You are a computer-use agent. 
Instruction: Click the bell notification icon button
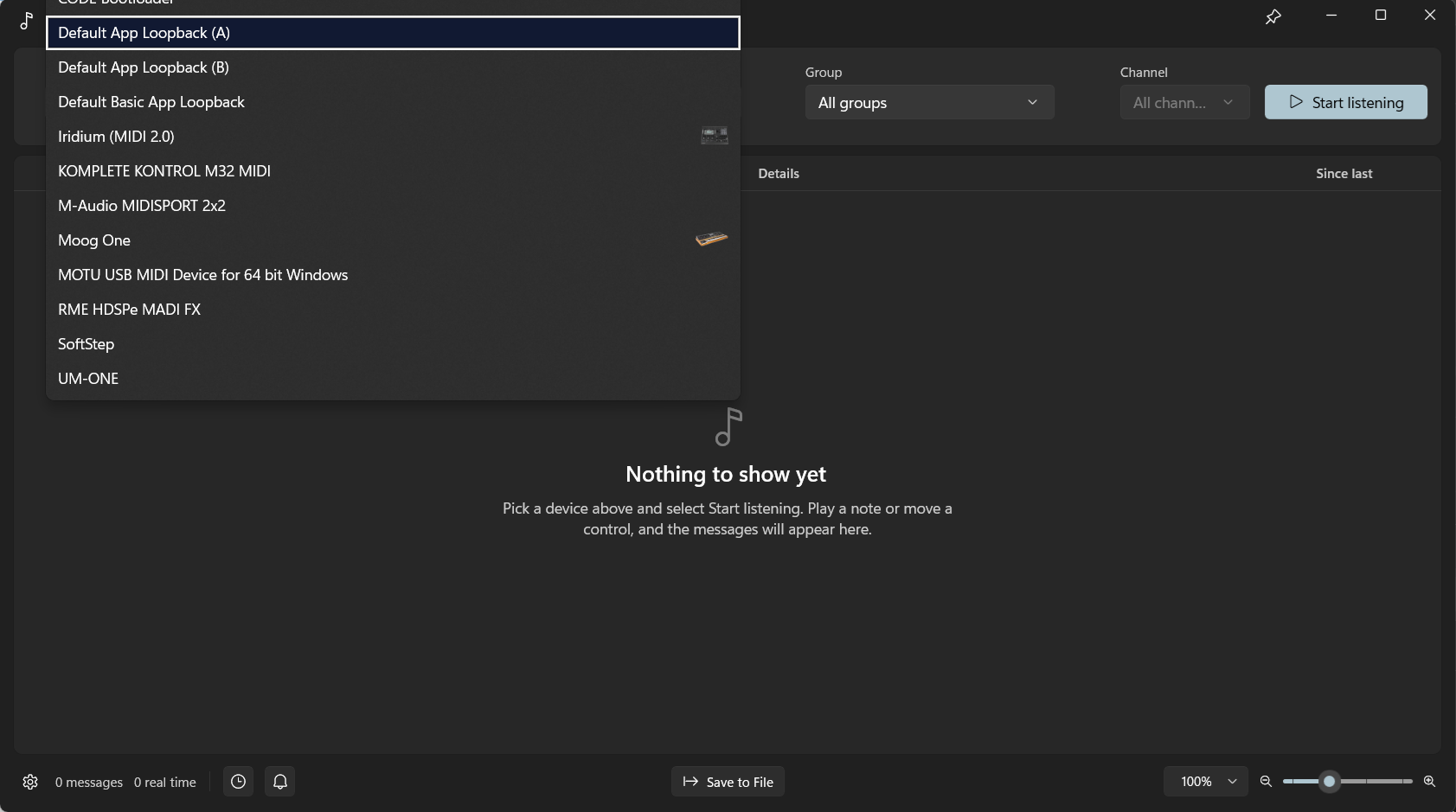coord(280,782)
